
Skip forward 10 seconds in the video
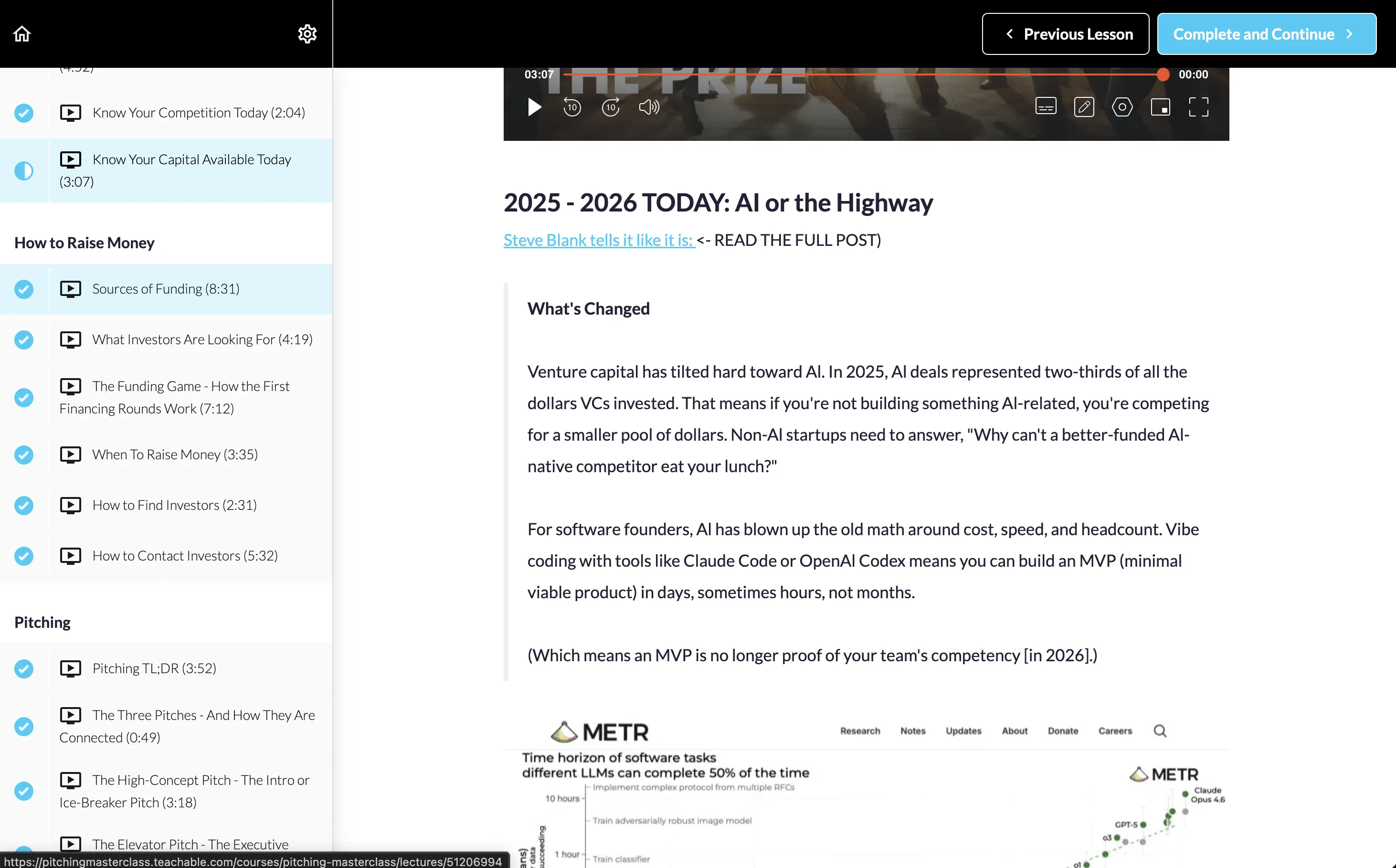pos(610,107)
